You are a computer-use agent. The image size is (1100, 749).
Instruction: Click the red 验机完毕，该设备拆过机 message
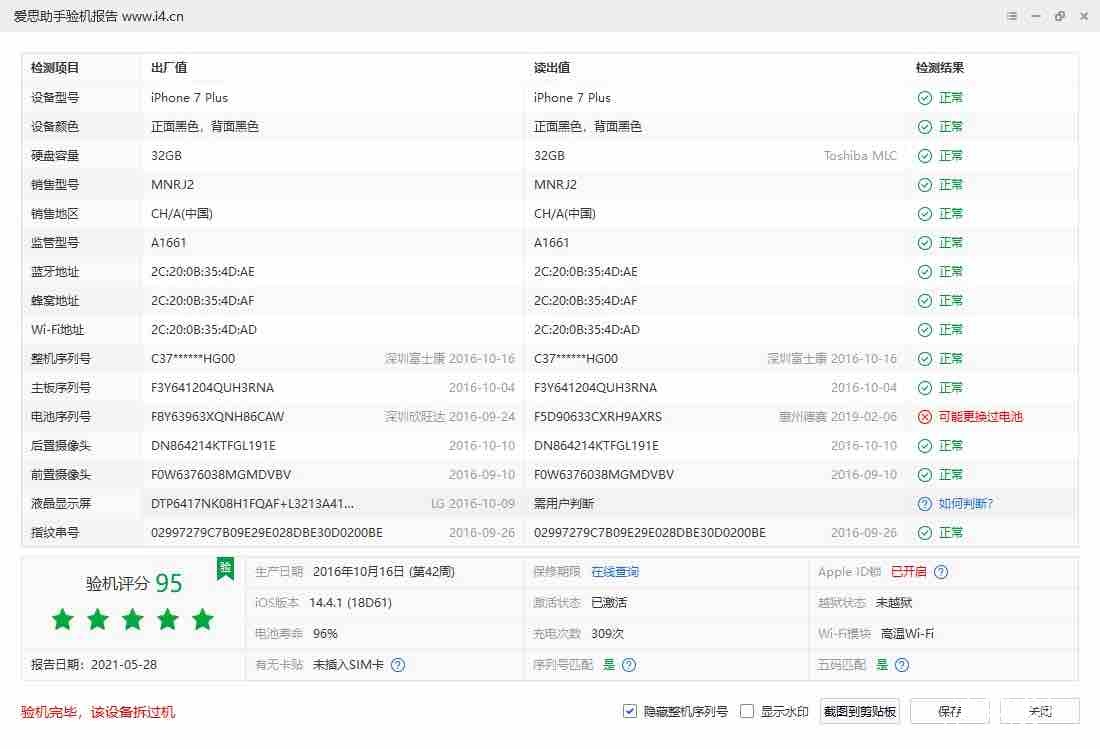pos(98,713)
